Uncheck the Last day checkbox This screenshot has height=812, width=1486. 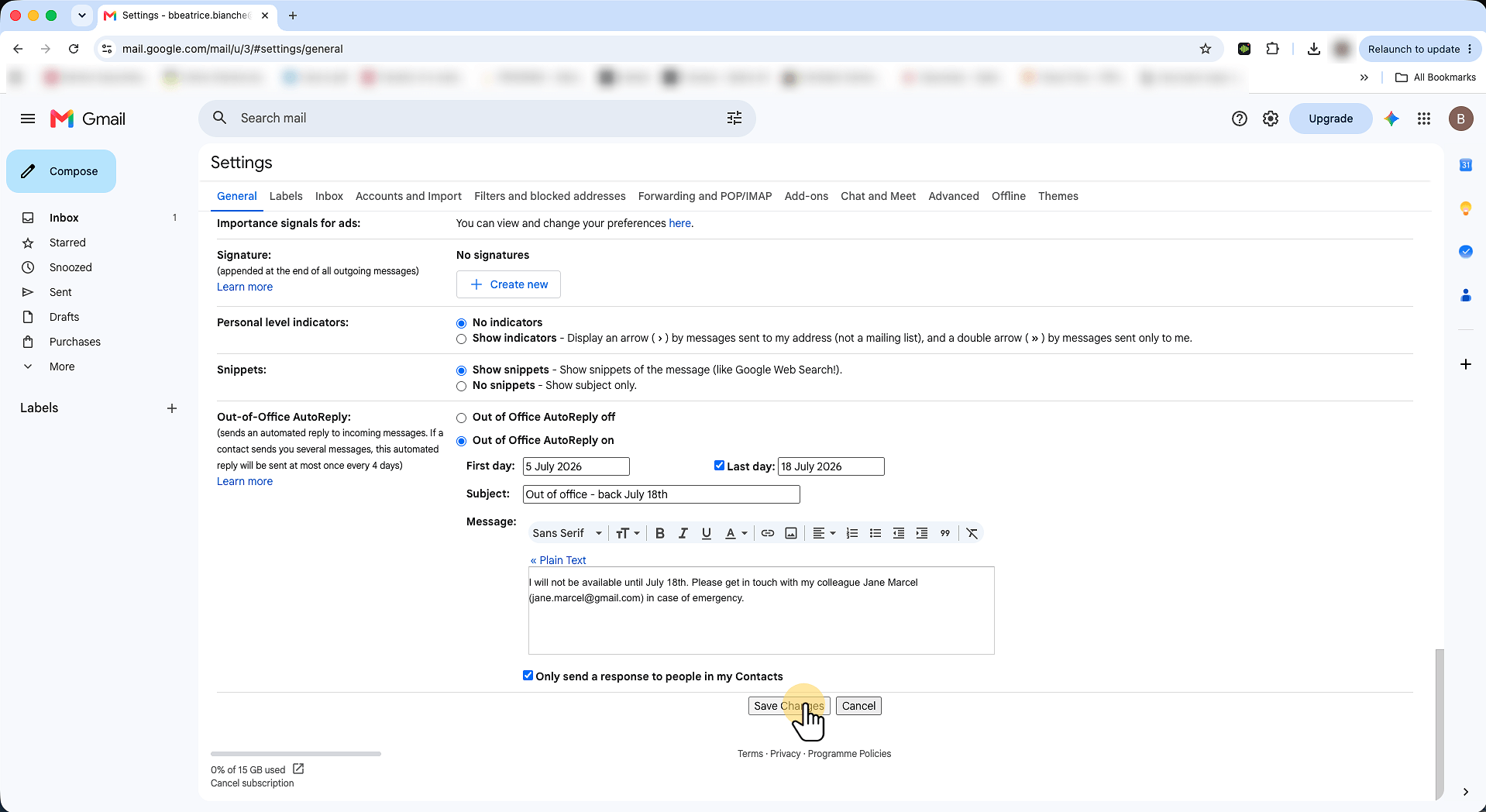pyautogui.click(x=719, y=466)
